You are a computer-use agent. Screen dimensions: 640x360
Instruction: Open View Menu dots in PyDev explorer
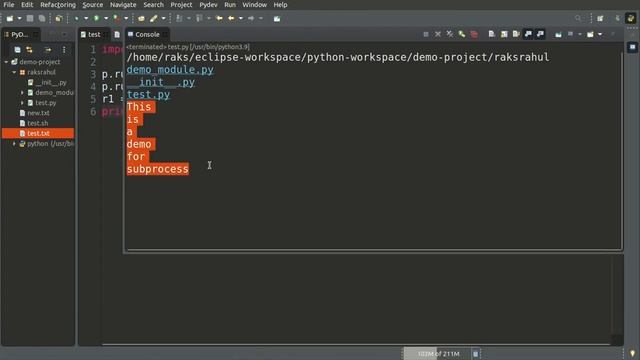coord(64,50)
